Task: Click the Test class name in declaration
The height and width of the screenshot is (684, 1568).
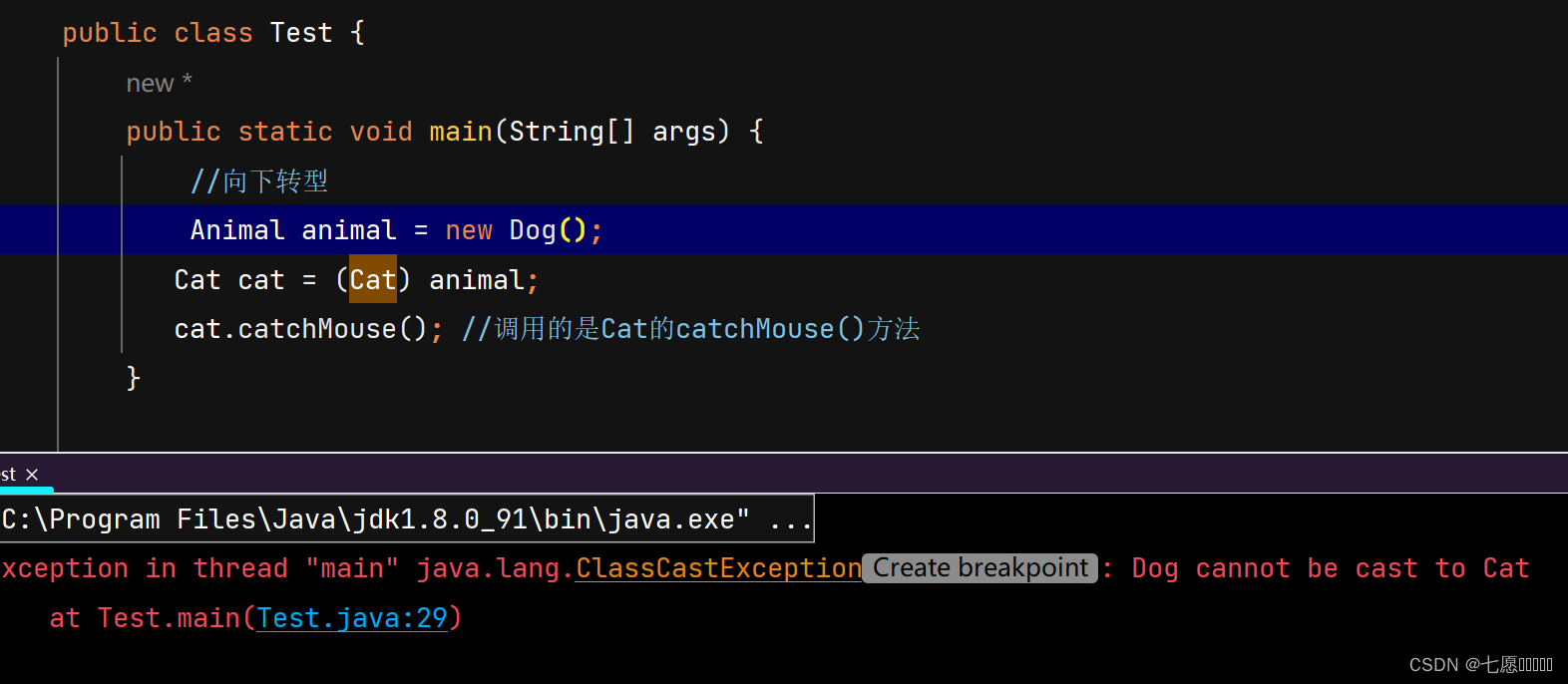Action: coord(301,33)
